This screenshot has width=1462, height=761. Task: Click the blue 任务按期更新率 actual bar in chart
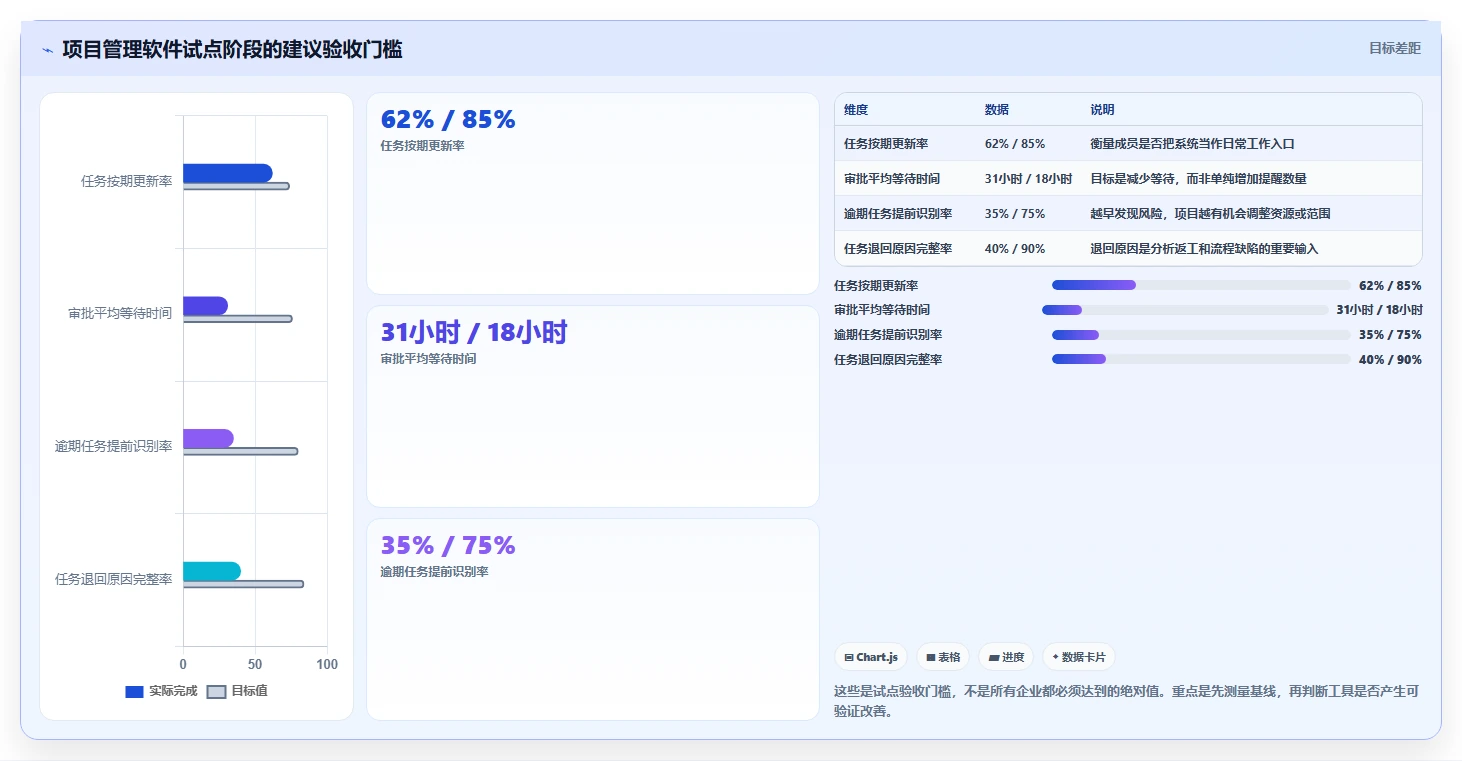[227, 173]
